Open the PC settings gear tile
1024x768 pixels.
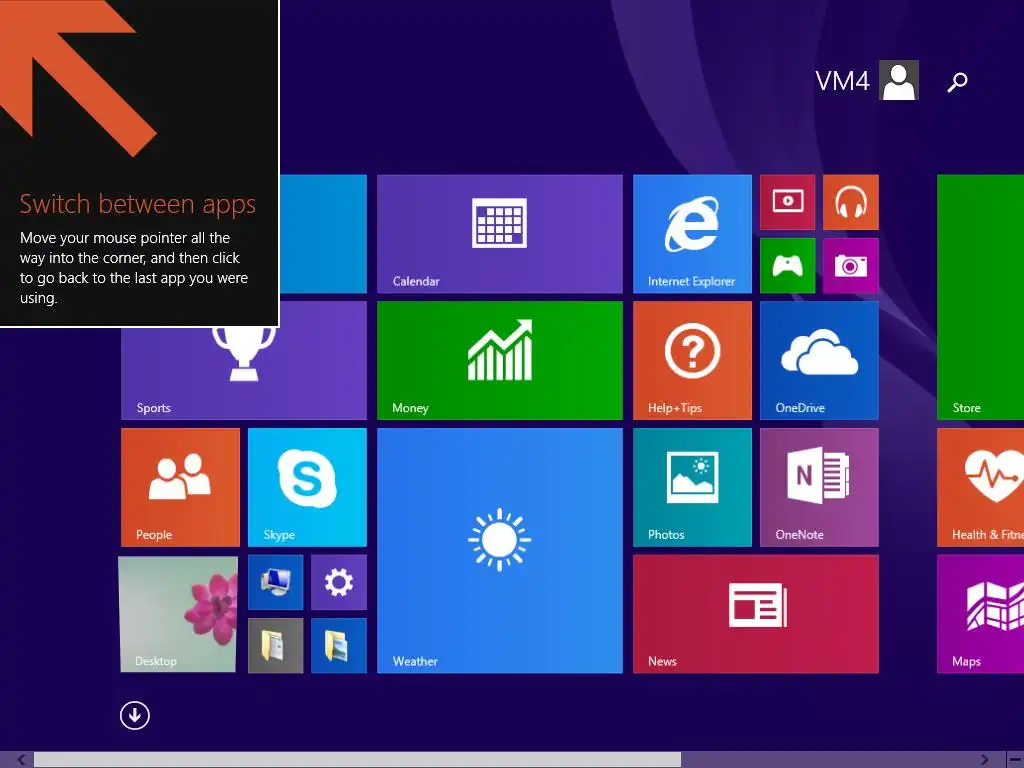(338, 582)
